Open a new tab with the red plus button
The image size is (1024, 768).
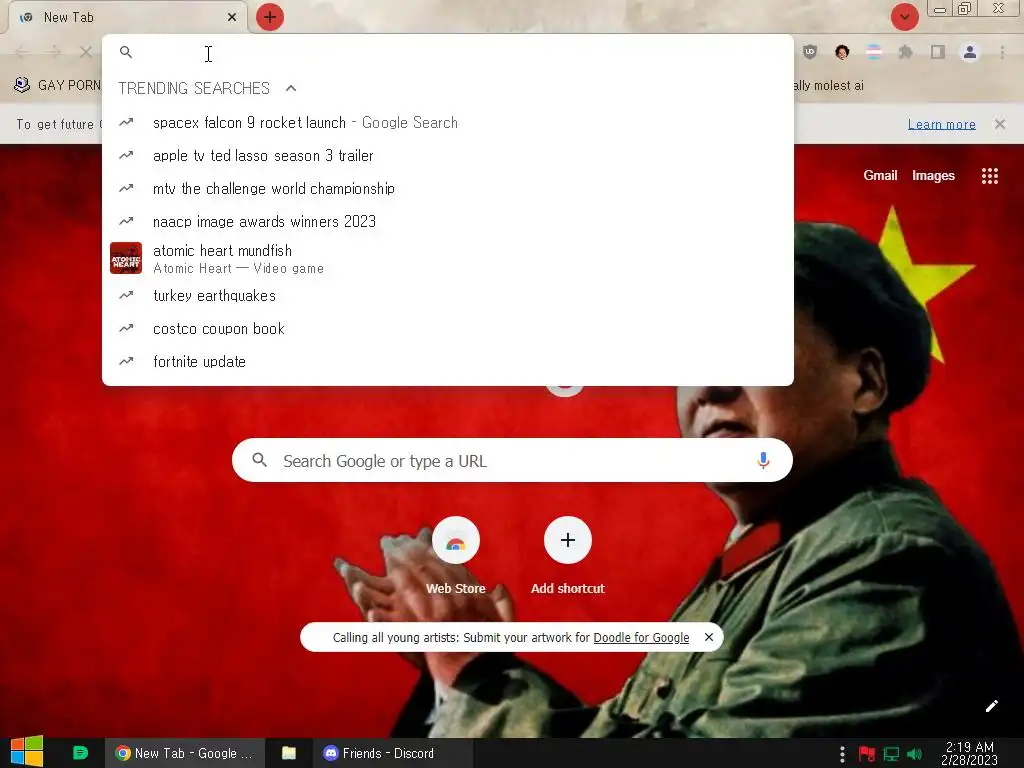coord(270,17)
